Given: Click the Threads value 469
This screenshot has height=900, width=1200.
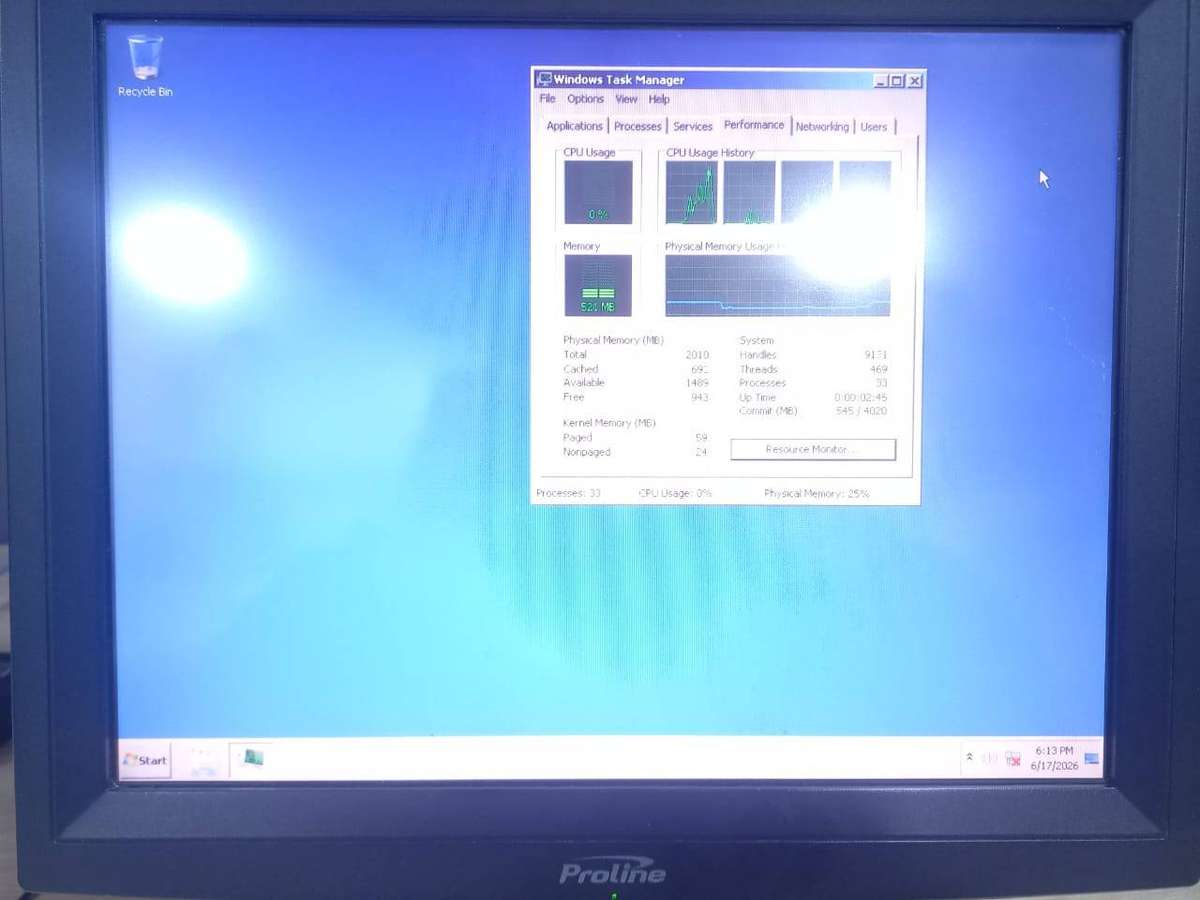Looking at the screenshot, I should [878, 369].
